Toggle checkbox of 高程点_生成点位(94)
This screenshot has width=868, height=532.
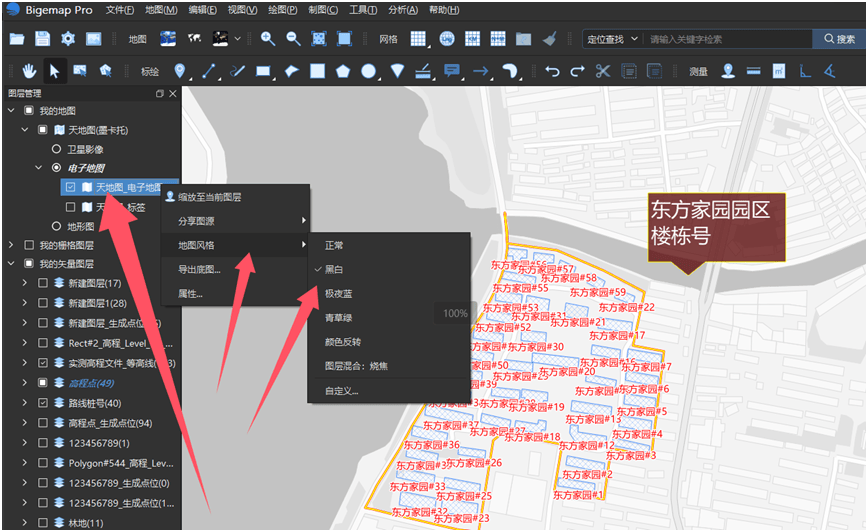[43, 422]
